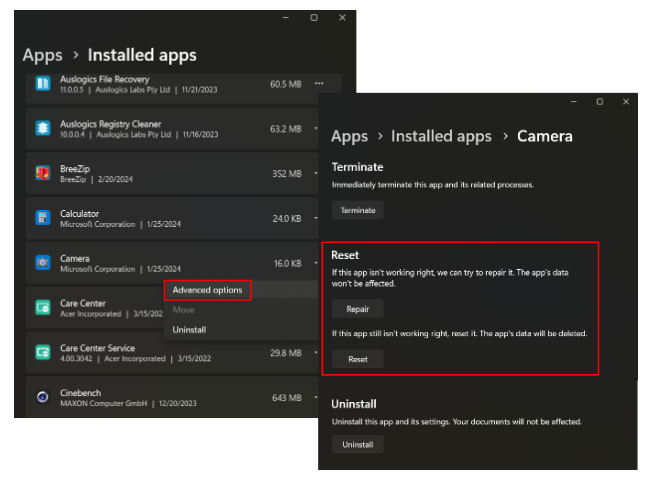
Task: Go back to Installed apps breadcrumb in Camera window
Action: (441, 136)
